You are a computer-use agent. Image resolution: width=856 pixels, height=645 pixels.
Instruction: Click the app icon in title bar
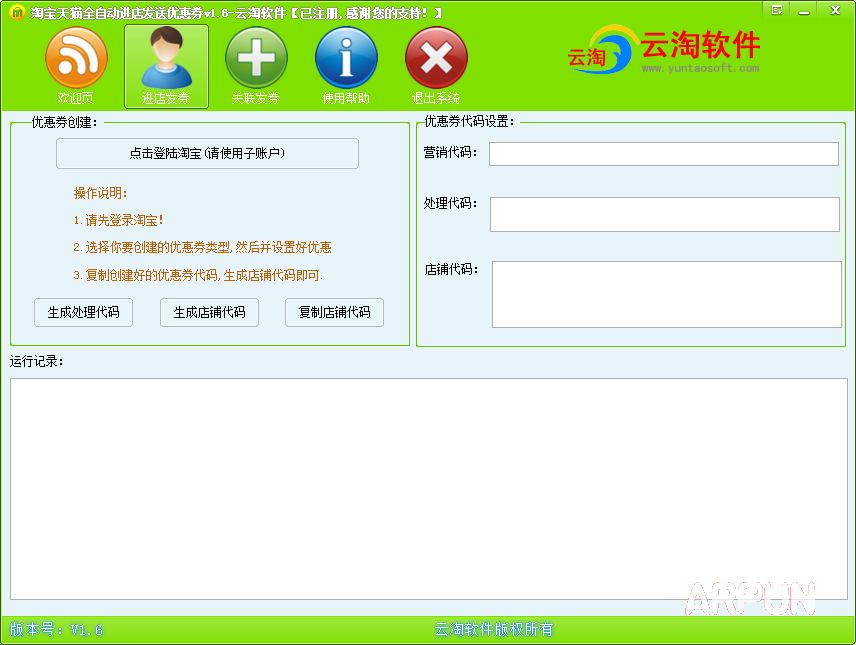click(16, 12)
